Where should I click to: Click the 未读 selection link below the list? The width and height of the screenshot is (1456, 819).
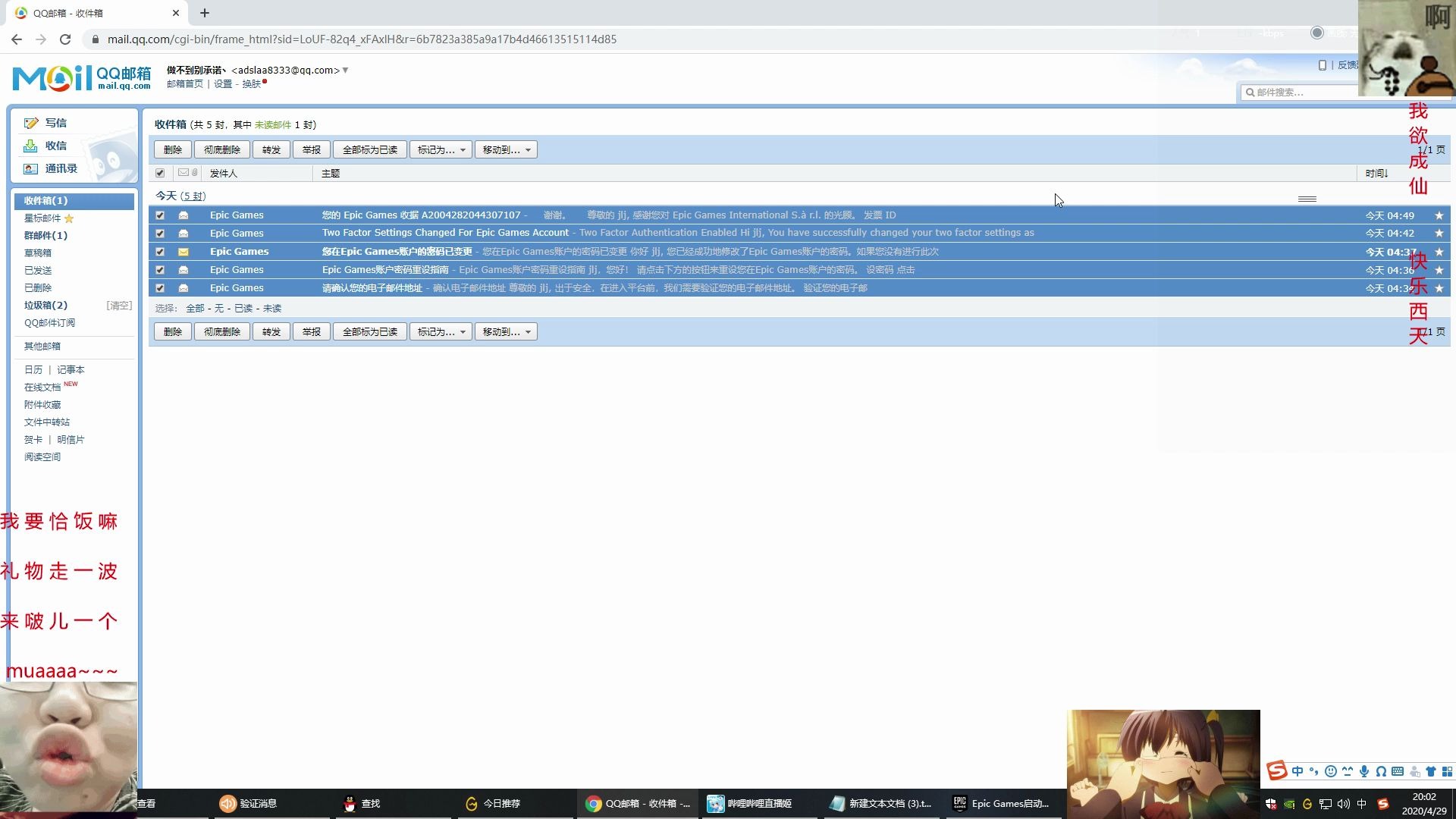[x=272, y=309]
